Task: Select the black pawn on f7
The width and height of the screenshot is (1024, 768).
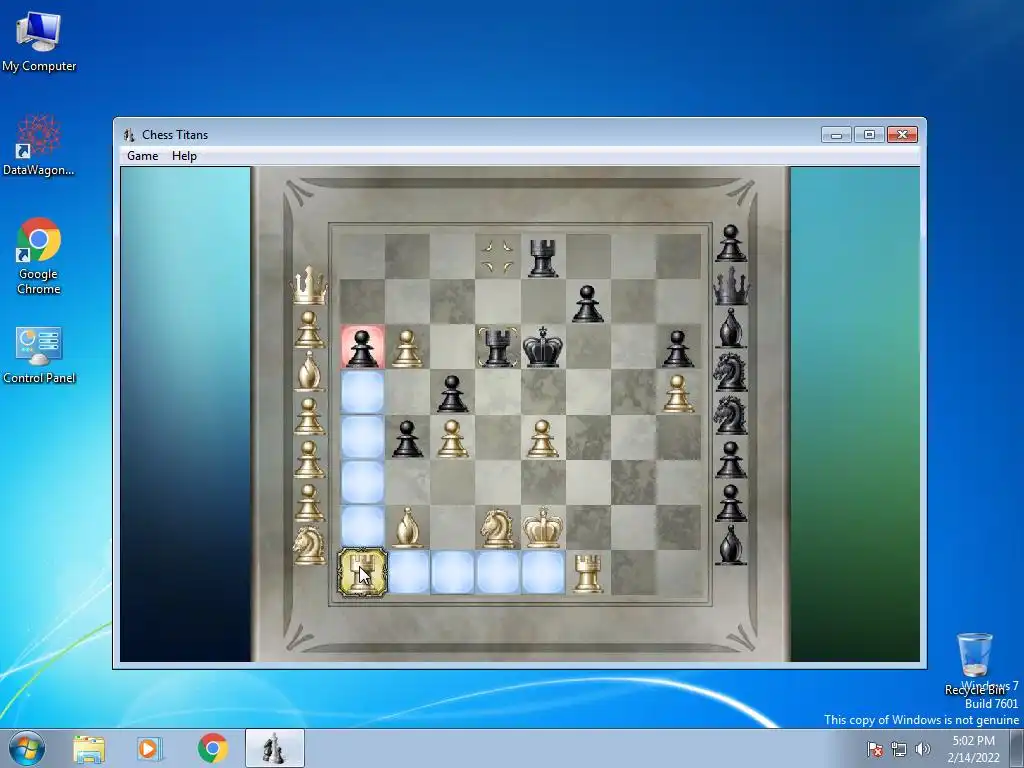Action: coord(588,303)
